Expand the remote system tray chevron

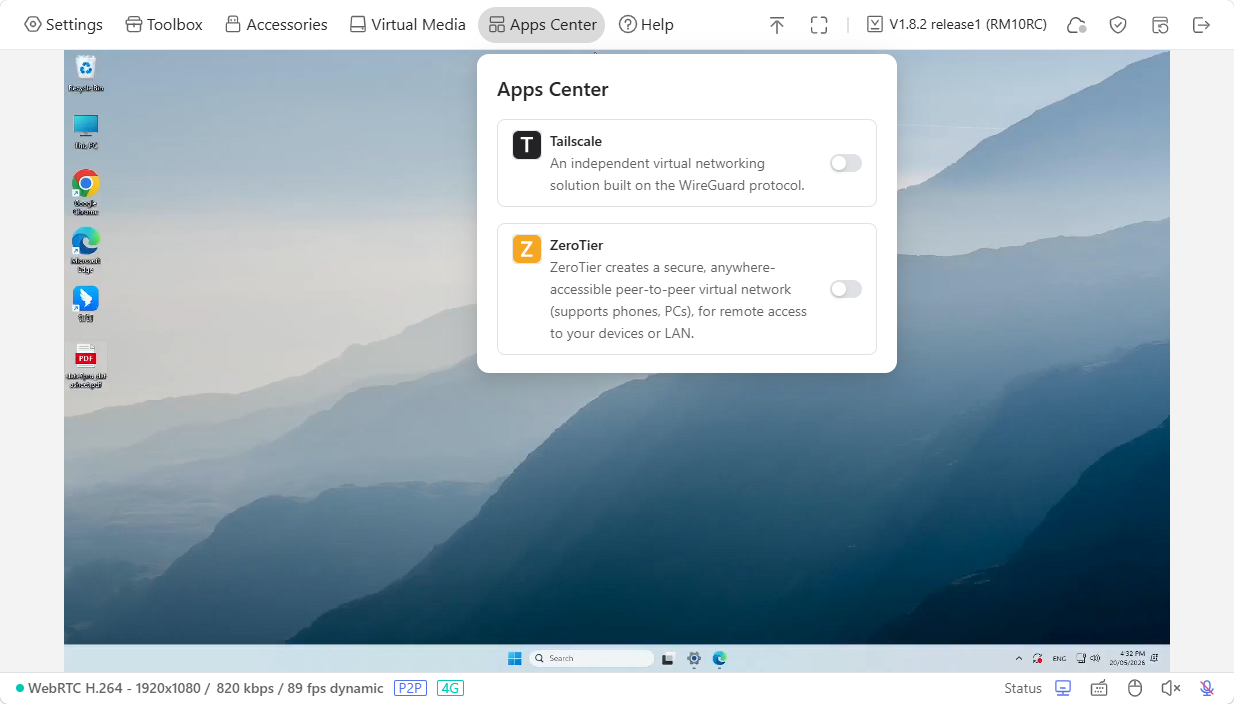1019,658
